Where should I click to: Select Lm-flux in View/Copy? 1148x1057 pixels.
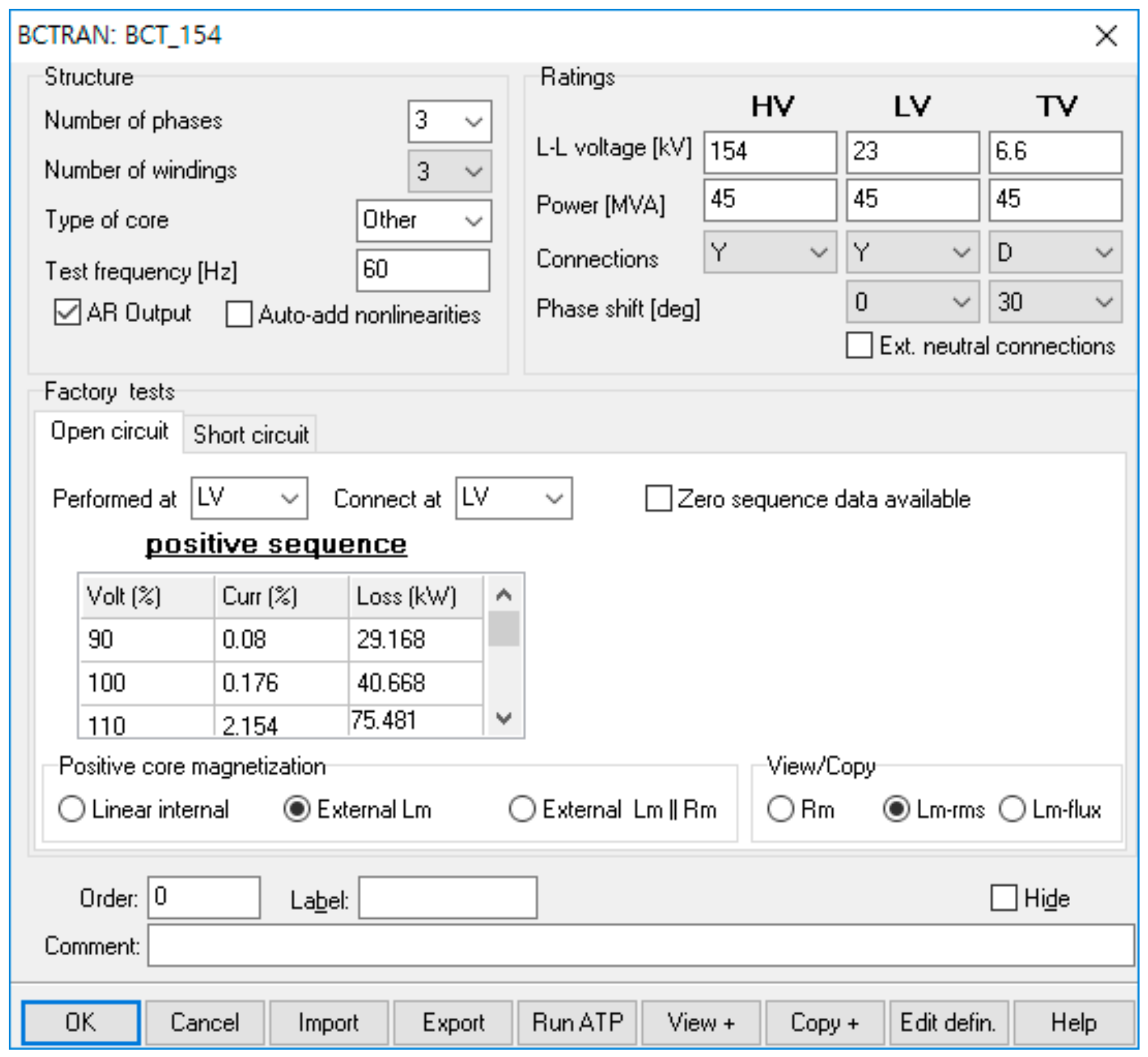coord(1012,809)
